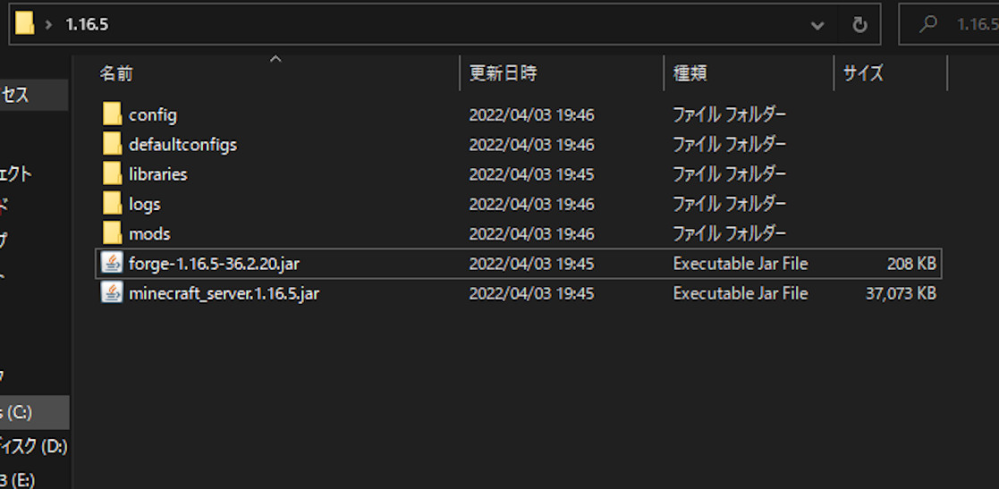
Task: Click the refresh button beside address bar
Action: pos(859,25)
